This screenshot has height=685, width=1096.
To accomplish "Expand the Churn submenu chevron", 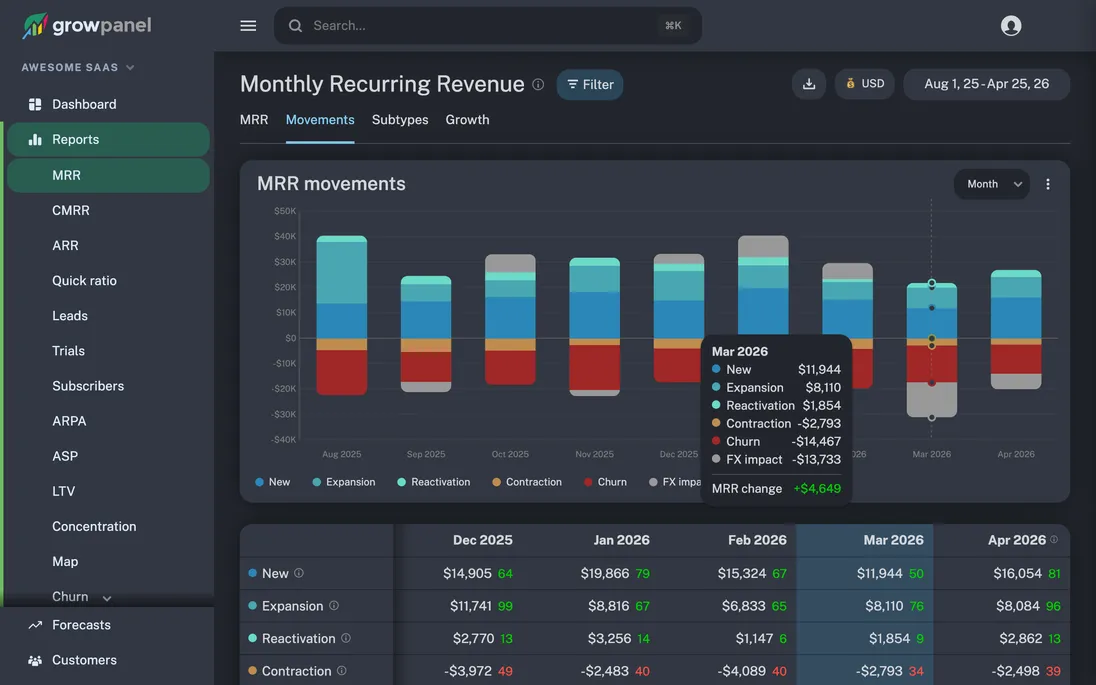I will tap(107, 598).
